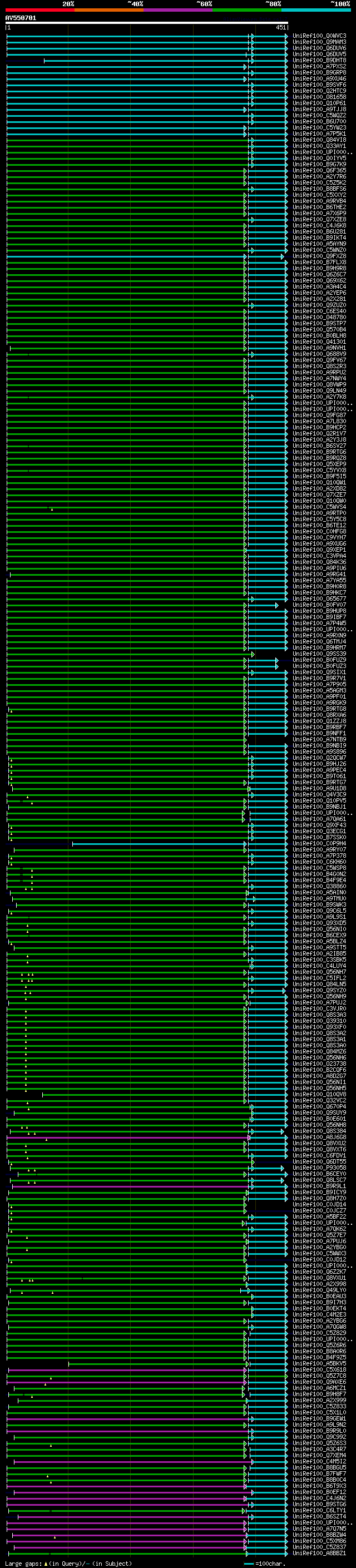
Task: Pick hit UniRef100_B8BGU5
Action: point(319,1467)
